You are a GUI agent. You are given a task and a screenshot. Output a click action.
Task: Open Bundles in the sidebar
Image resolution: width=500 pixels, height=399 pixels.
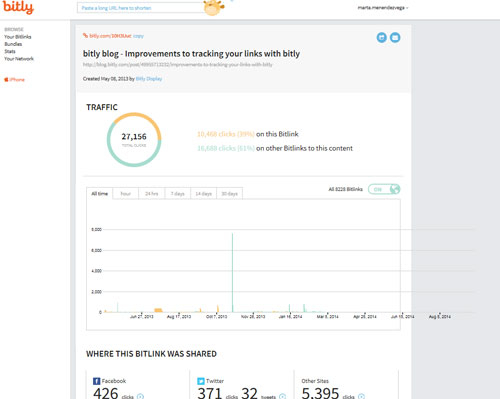13,44
